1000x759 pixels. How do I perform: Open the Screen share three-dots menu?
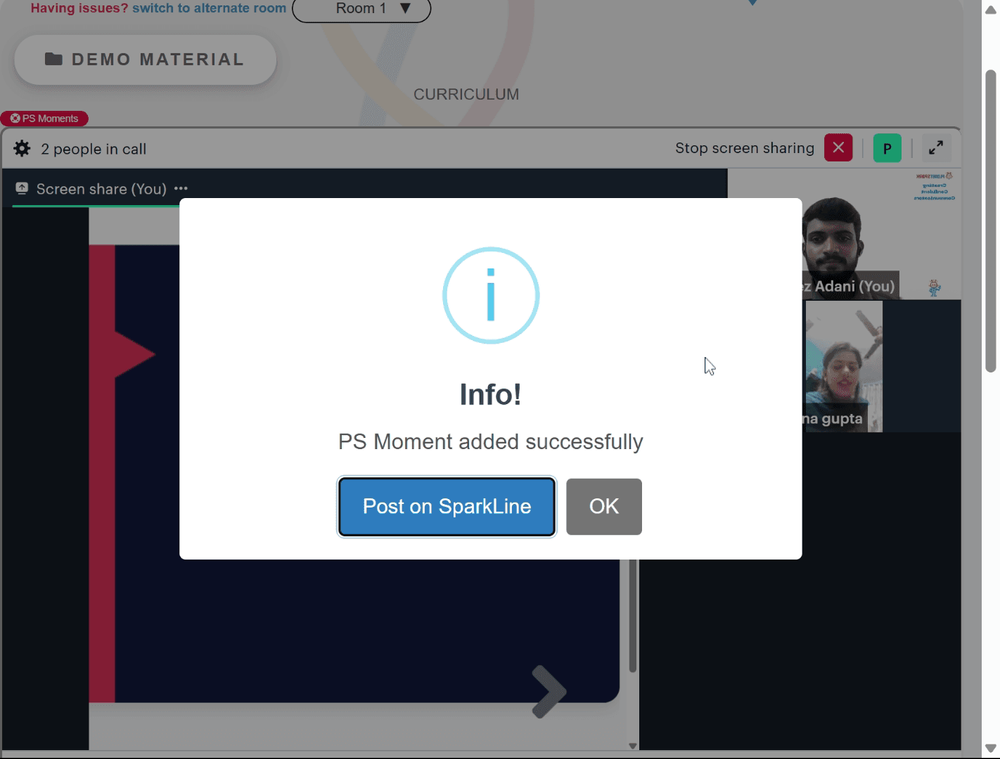coord(181,189)
